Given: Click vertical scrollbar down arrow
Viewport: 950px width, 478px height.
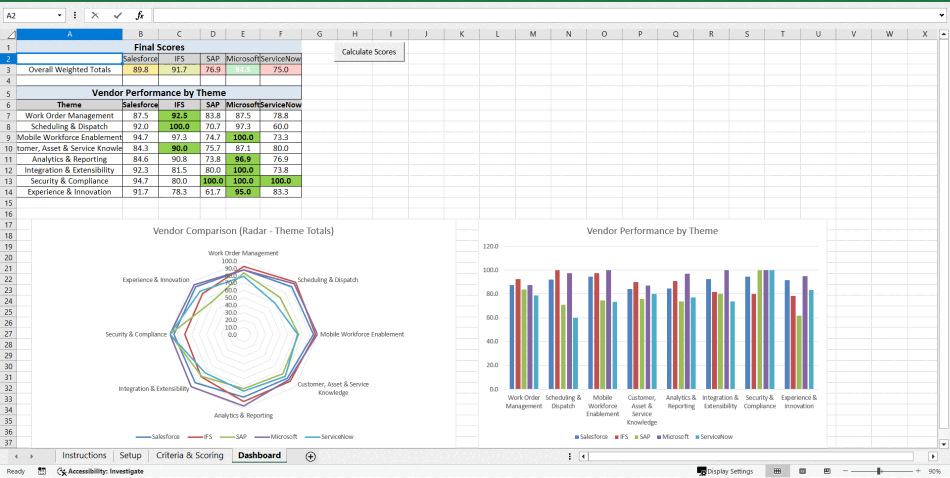Looking at the screenshot, I should click(943, 444).
